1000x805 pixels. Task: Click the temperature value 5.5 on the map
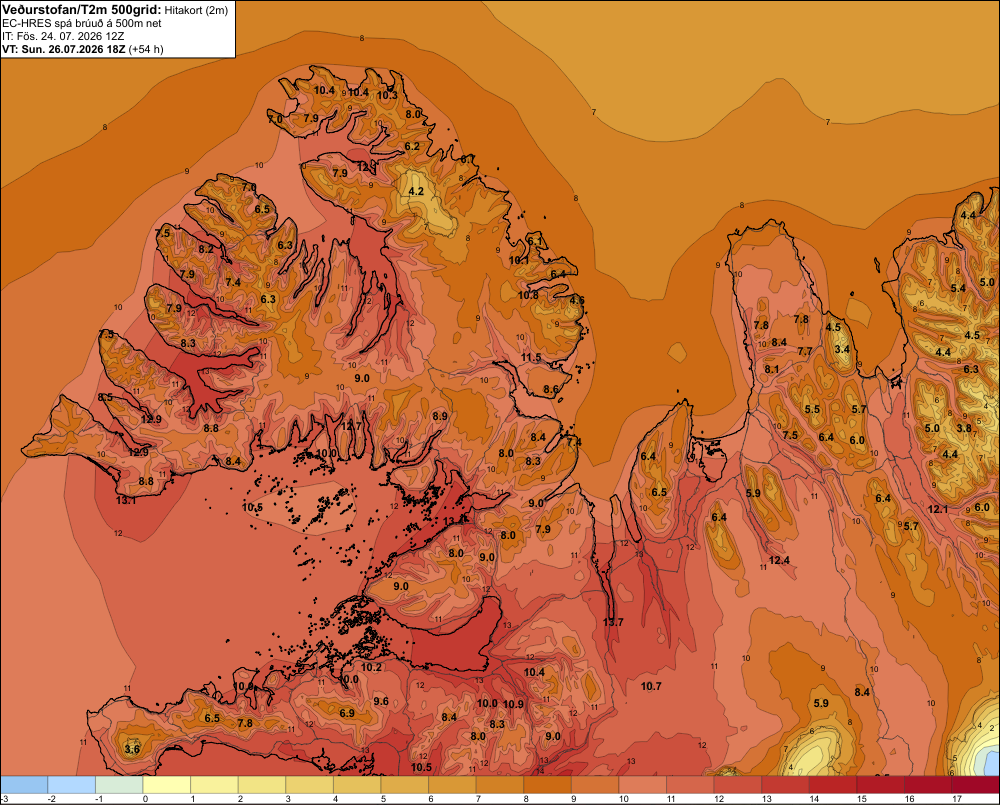pos(812,409)
